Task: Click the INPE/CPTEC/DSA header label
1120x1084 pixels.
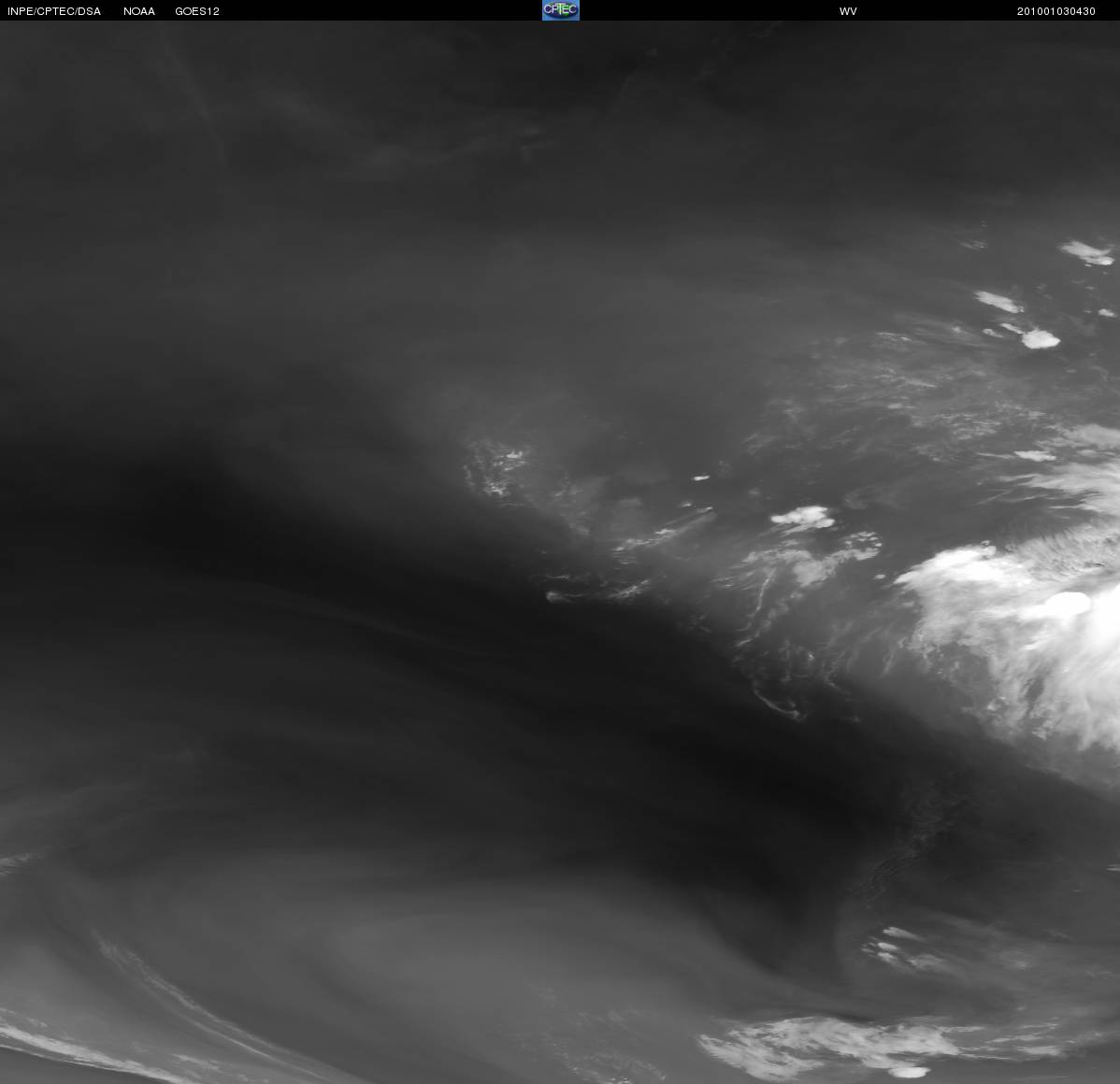Action: click(x=54, y=11)
